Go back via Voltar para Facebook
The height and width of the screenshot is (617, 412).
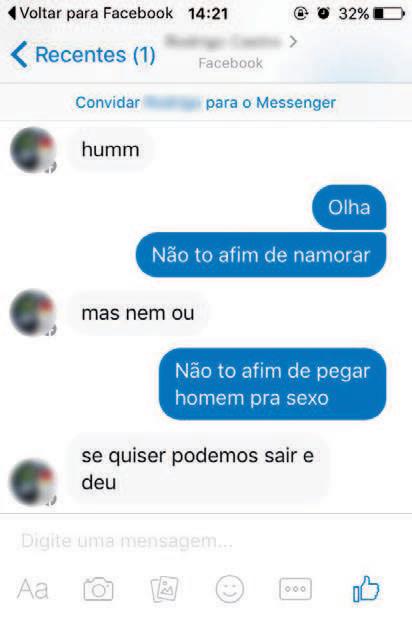(91, 13)
